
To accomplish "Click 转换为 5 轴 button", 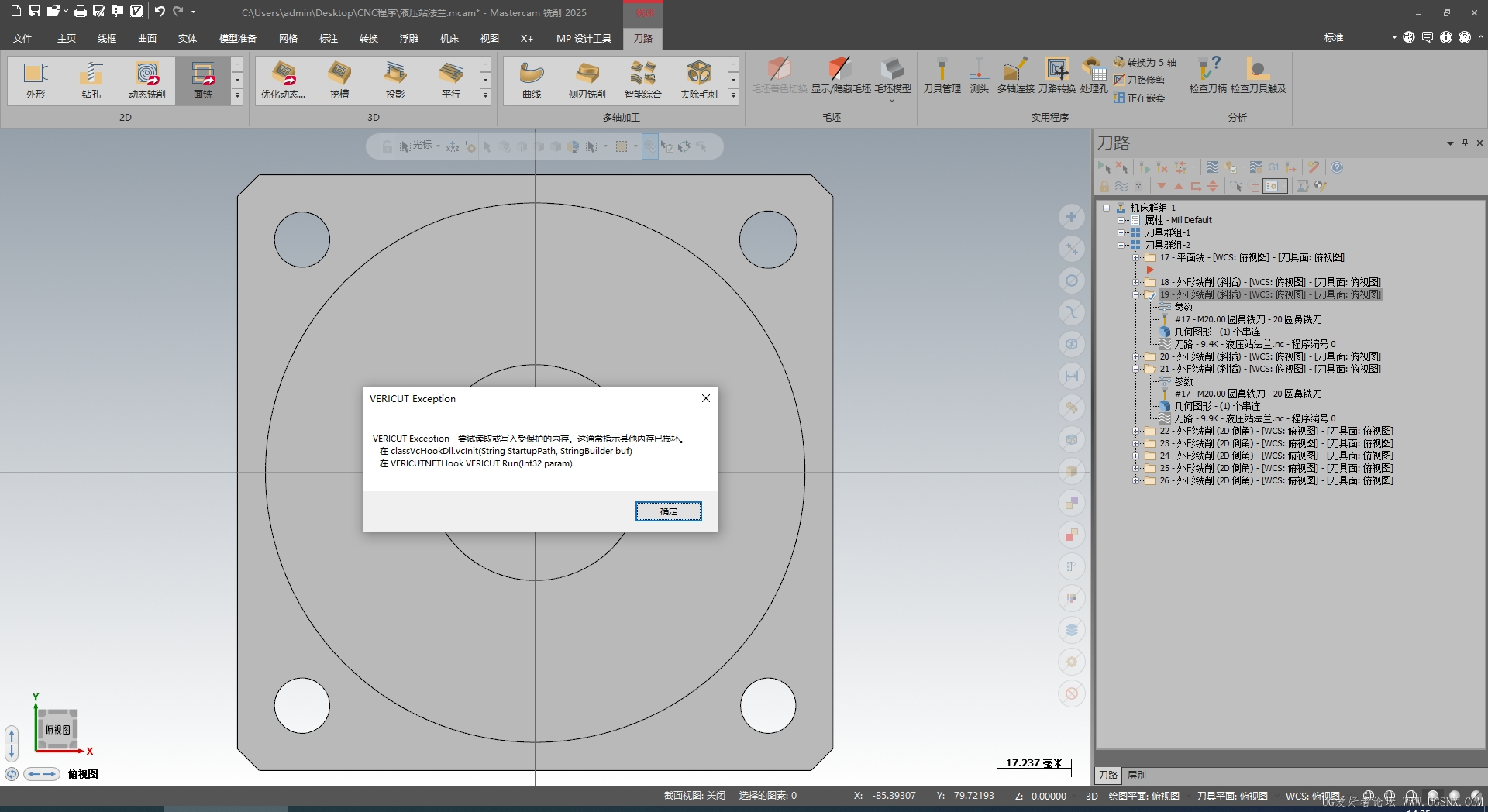I will point(1145,62).
